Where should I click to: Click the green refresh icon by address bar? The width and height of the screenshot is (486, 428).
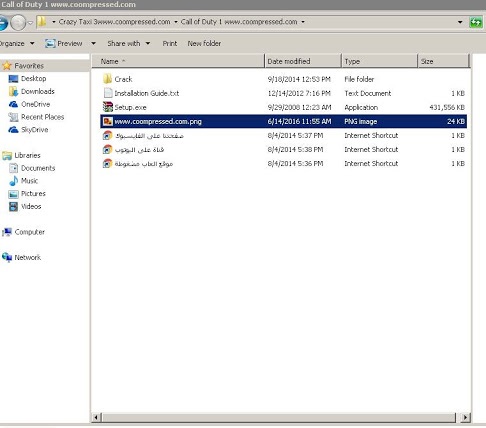[476, 22]
